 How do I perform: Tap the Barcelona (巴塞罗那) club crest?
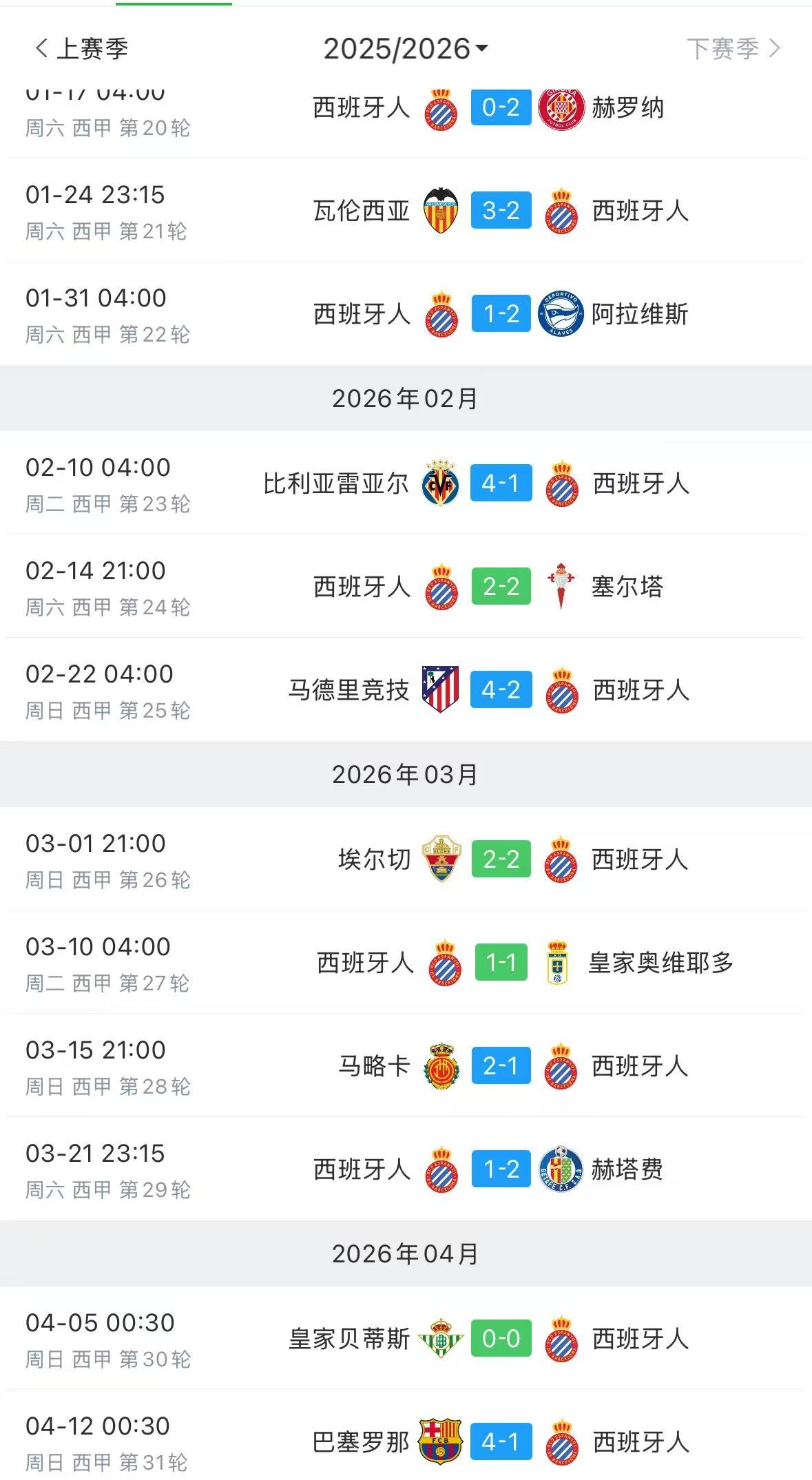[x=441, y=1441]
